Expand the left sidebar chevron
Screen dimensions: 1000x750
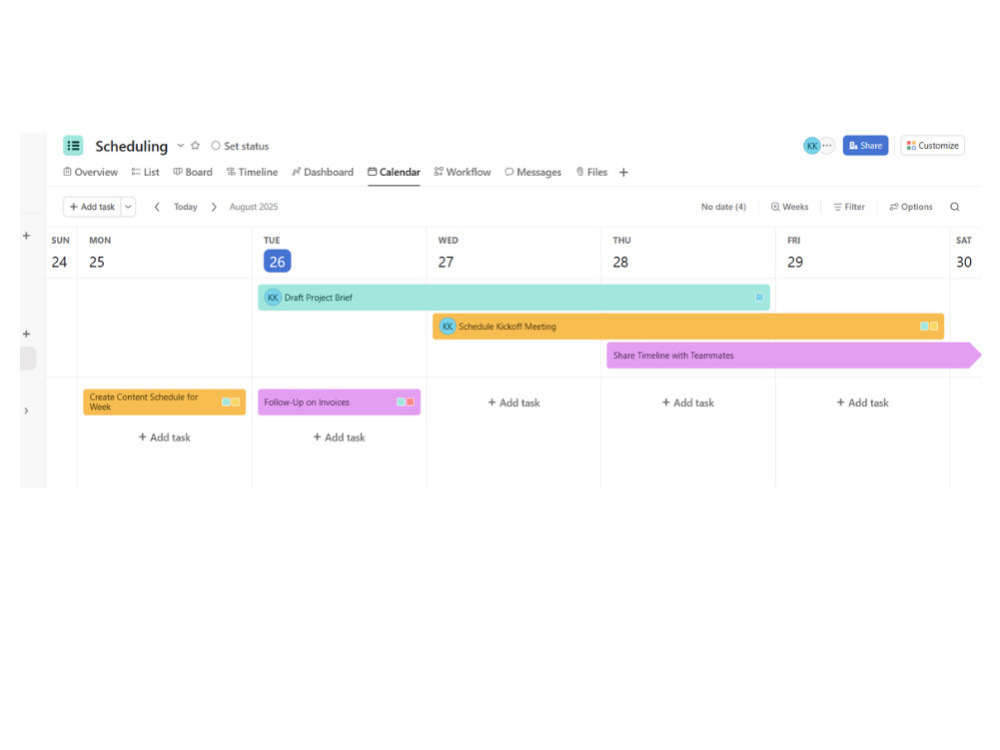pyautogui.click(x=26, y=411)
